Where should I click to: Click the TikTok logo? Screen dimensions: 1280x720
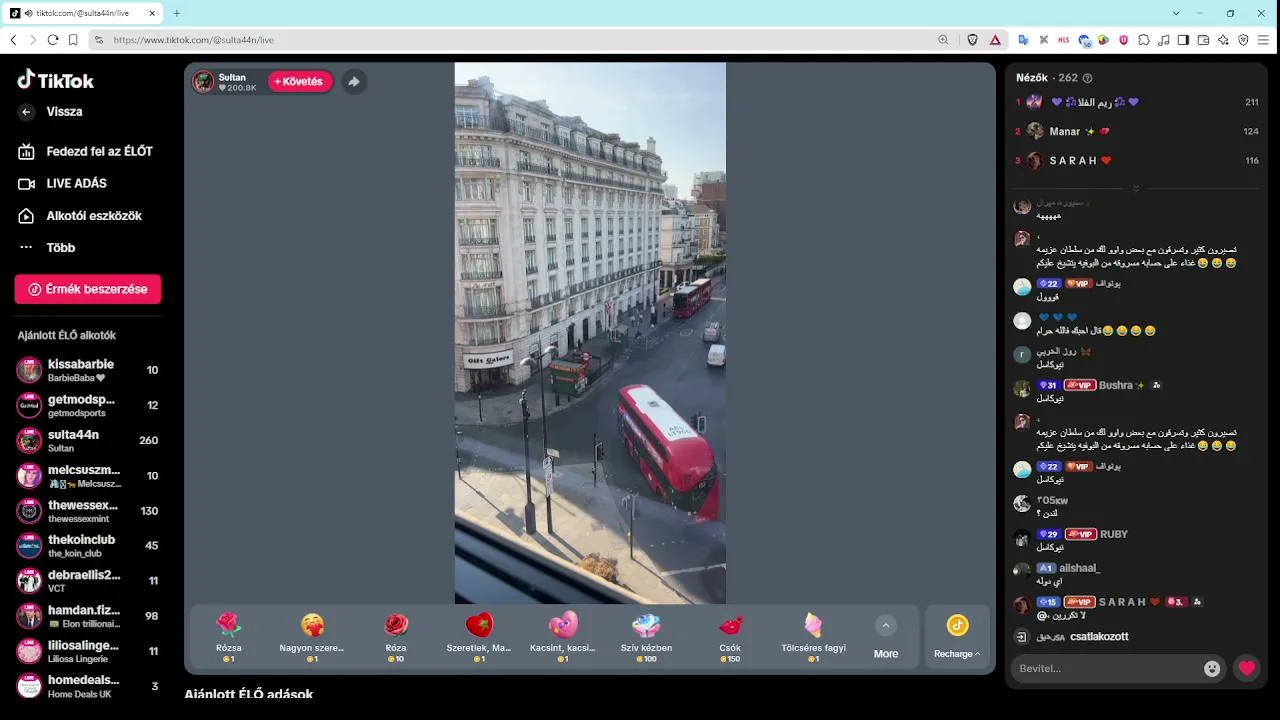coord(56,80)
